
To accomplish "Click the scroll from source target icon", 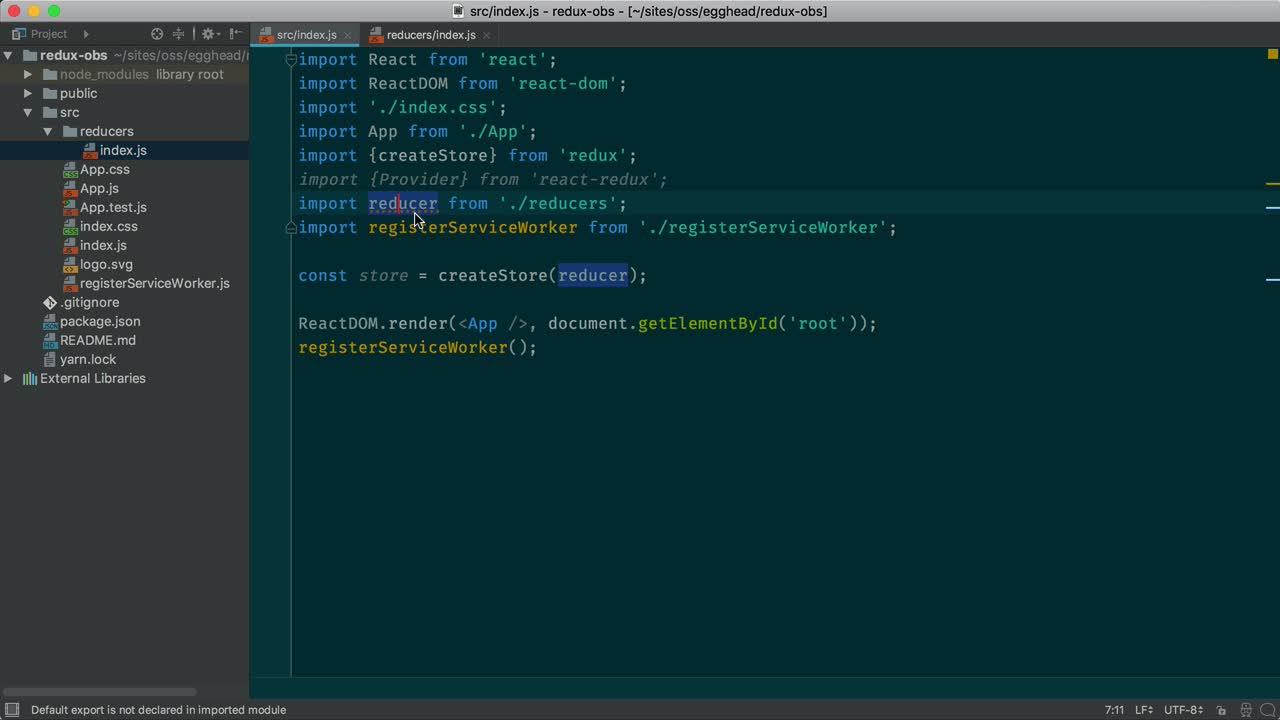I will pyautogui.click(x=157, y=34).
